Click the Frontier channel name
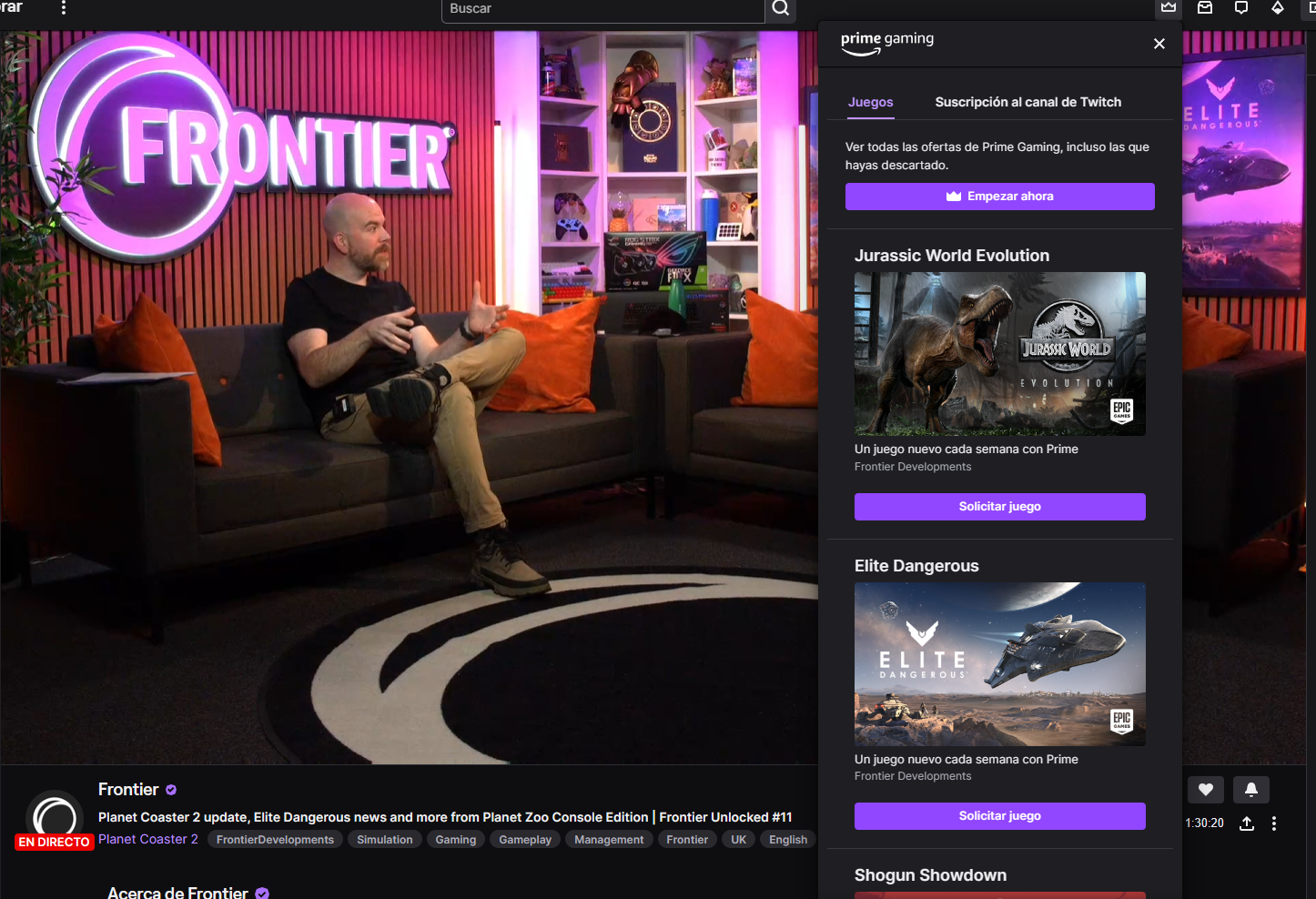The image size is (1316, 899). pyautogui.click(x=128, y=790)
